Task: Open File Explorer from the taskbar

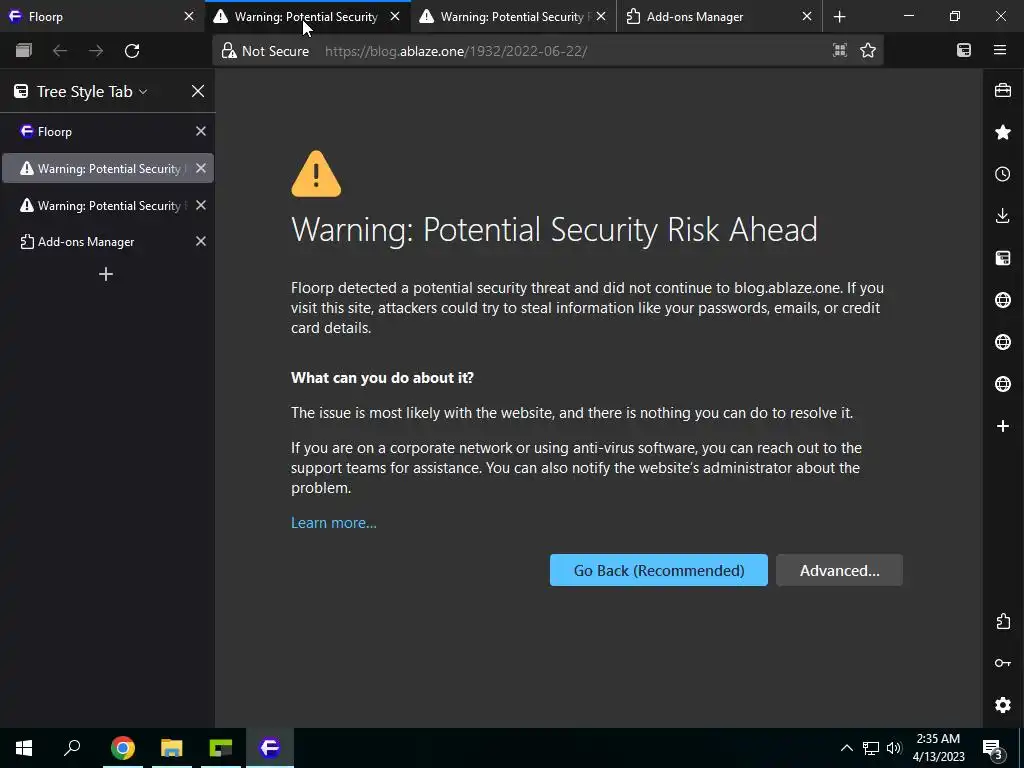Action: click(172, 747)
